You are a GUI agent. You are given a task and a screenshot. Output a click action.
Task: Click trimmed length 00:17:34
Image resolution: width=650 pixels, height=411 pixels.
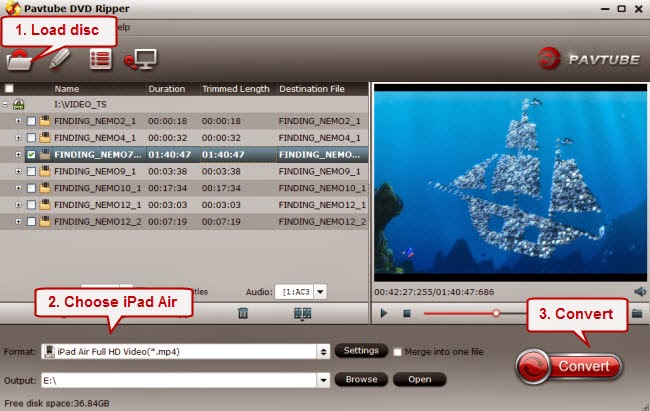tap(221, 188)
